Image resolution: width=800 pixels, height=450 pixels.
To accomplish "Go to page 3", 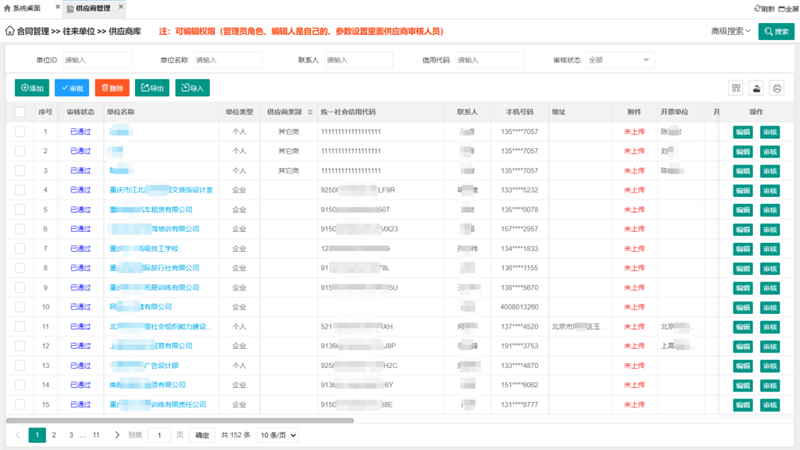I will pyautogui.click(x=71, y=435).
